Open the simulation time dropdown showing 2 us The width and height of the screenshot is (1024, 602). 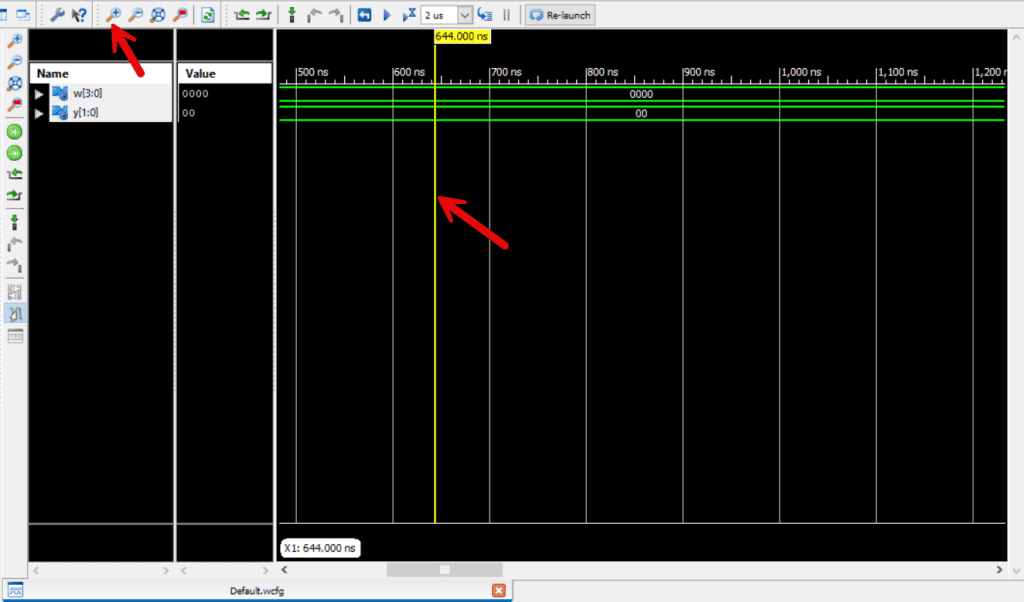coord(464,15)
